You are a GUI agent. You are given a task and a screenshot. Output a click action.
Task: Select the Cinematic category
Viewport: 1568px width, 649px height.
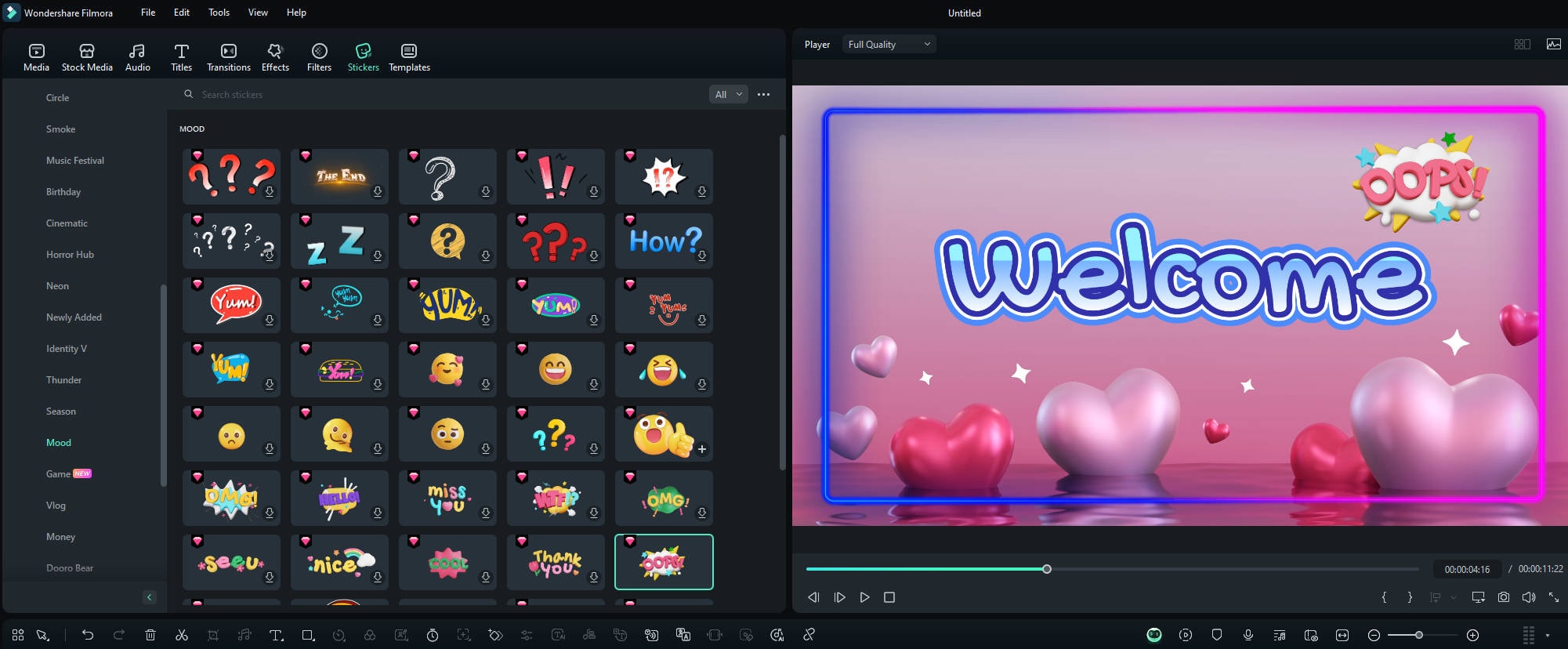(x=67, y=223)
